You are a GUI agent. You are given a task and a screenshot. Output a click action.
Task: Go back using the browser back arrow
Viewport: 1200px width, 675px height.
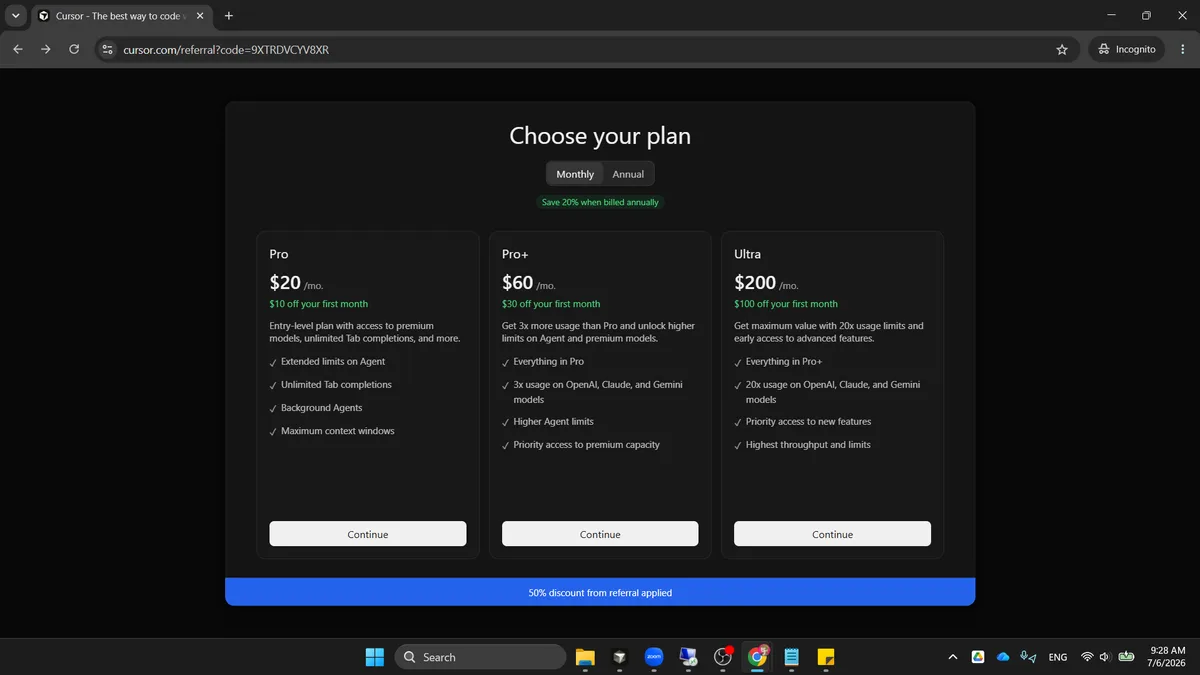pyautogui.click(x=17, y=49)
